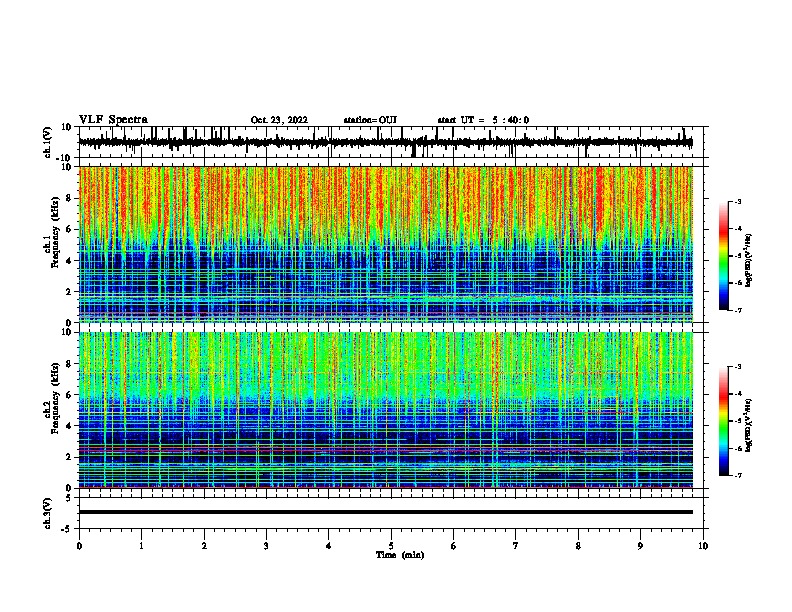Click the '-7' label on ch.2 colorbar
The height and width of the screenshot is (612, 792).
tap(737, 476)
